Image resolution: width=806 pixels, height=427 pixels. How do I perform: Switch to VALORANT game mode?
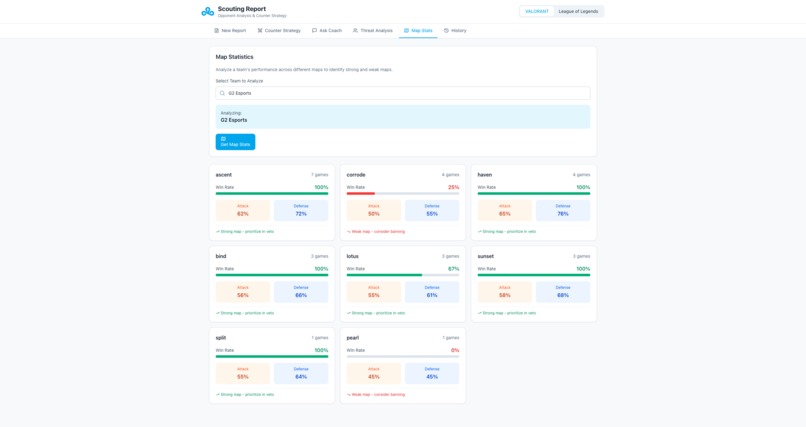[537, 11]
